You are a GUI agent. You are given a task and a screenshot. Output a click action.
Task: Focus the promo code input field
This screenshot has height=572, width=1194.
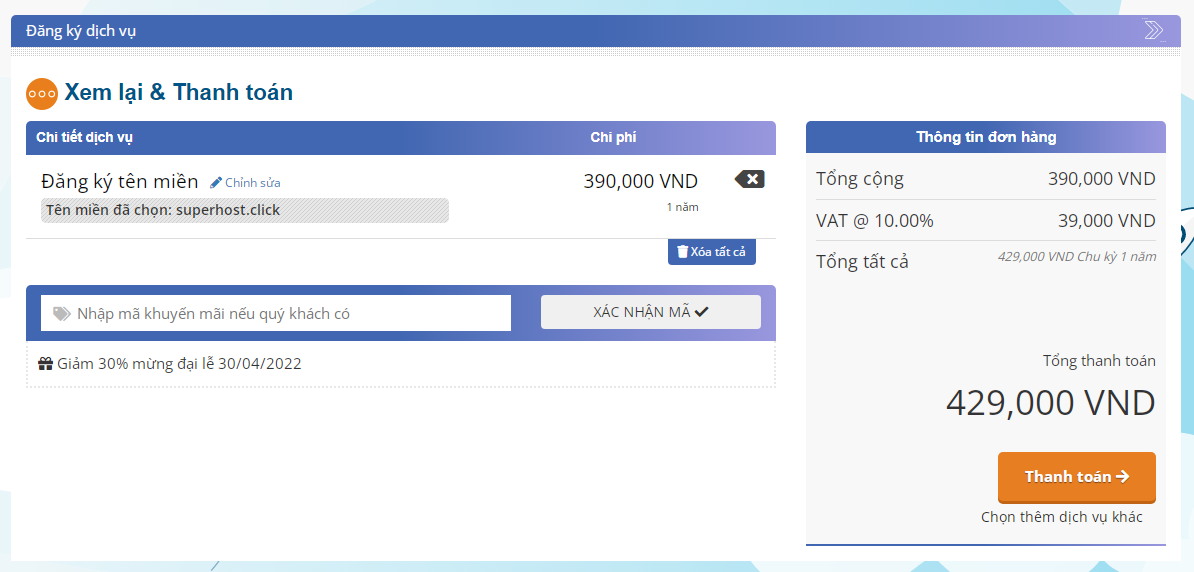click(x=290, y=313)
